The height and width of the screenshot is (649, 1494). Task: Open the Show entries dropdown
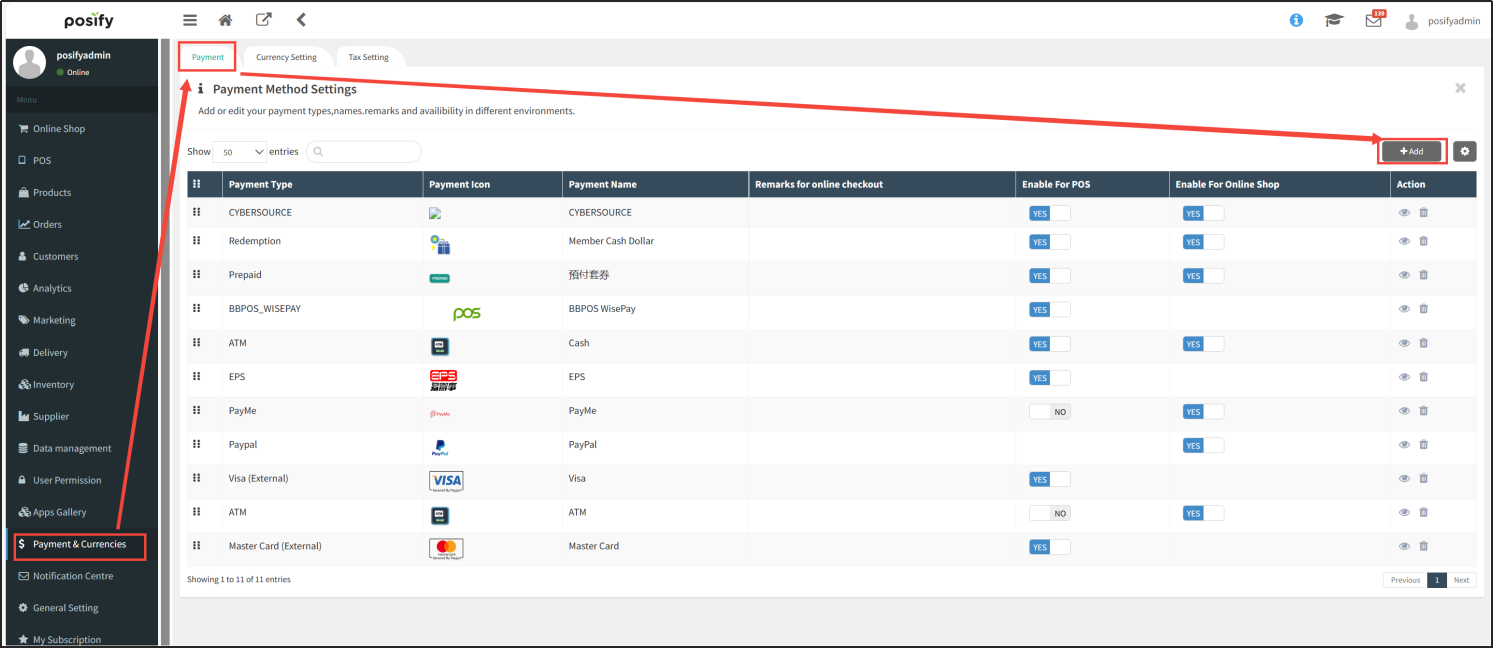point(241,152)
